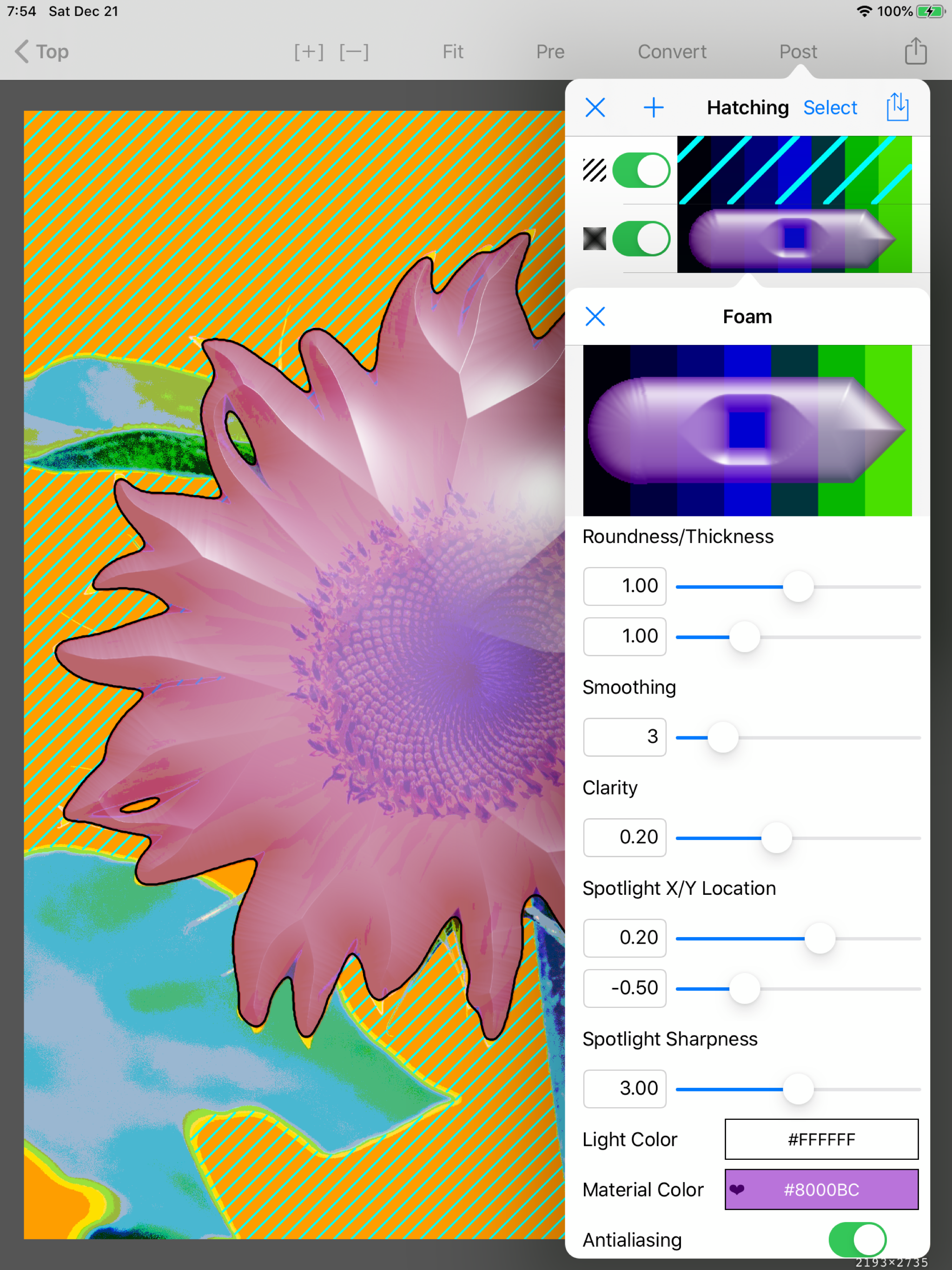Close the Hatching effects panel
Image resolution: width=952 pixels, height=1270 pixels.
(x=595, y=107)
